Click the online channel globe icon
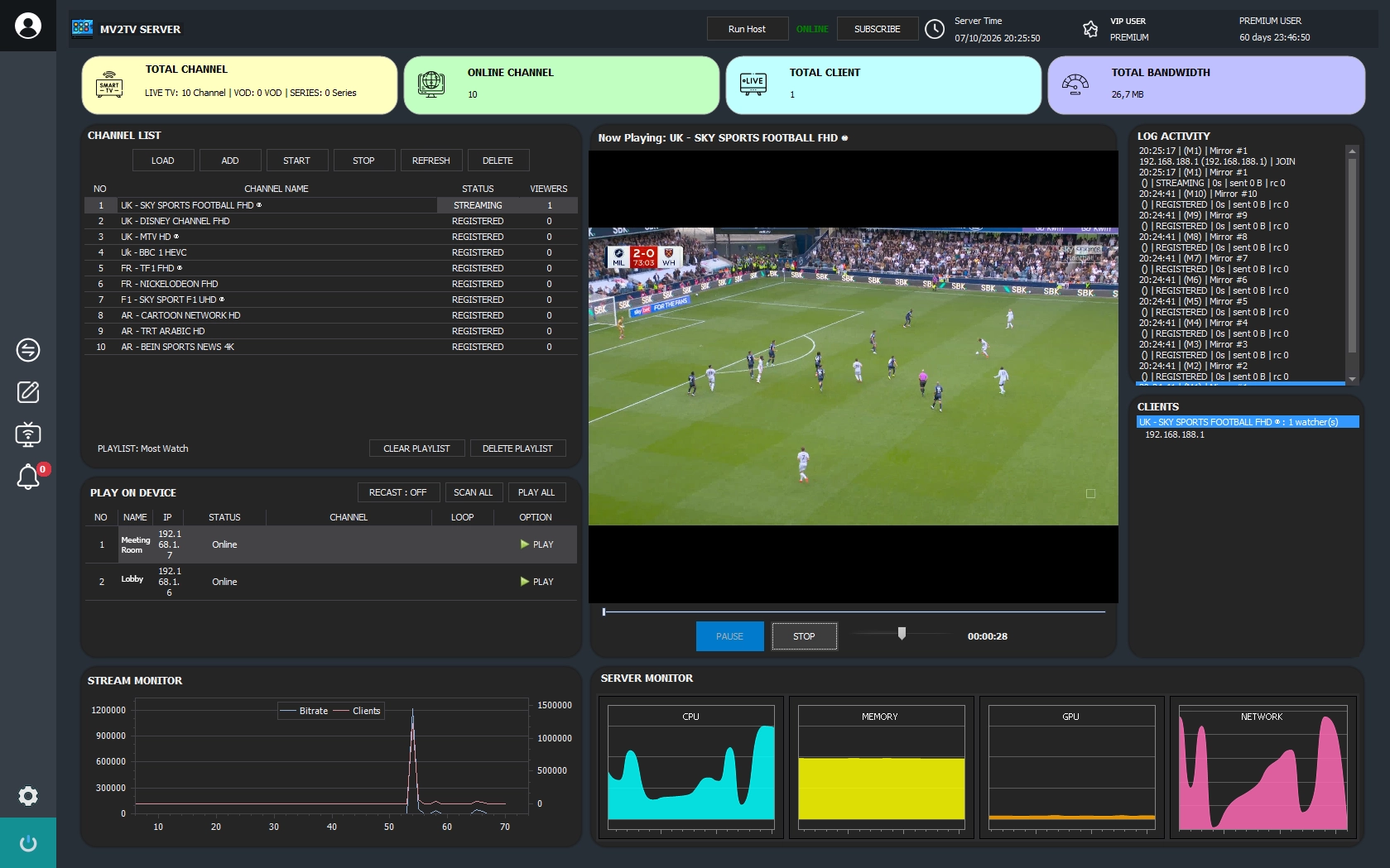1390x868 pixels. pos(431,84)
